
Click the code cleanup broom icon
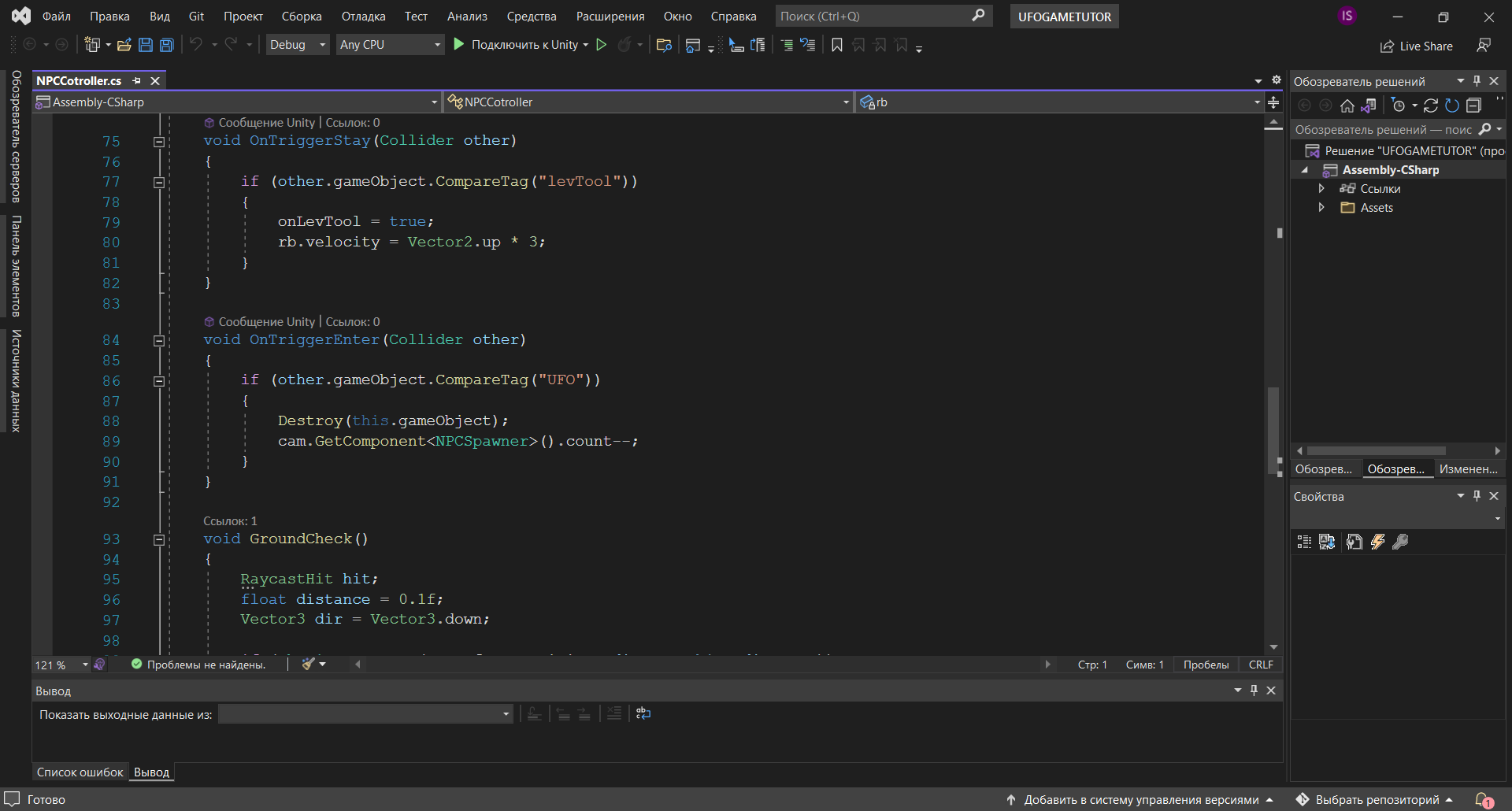(309, 665)
